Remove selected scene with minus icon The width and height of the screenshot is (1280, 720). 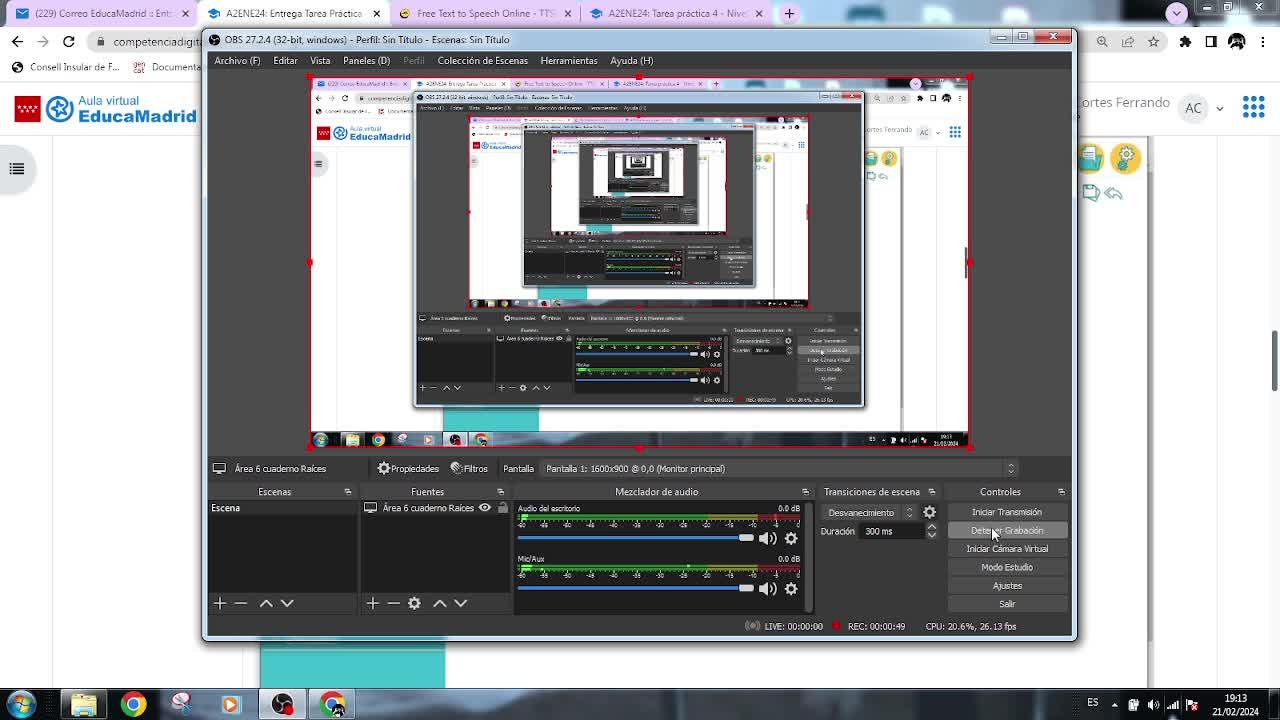(241, 603)
